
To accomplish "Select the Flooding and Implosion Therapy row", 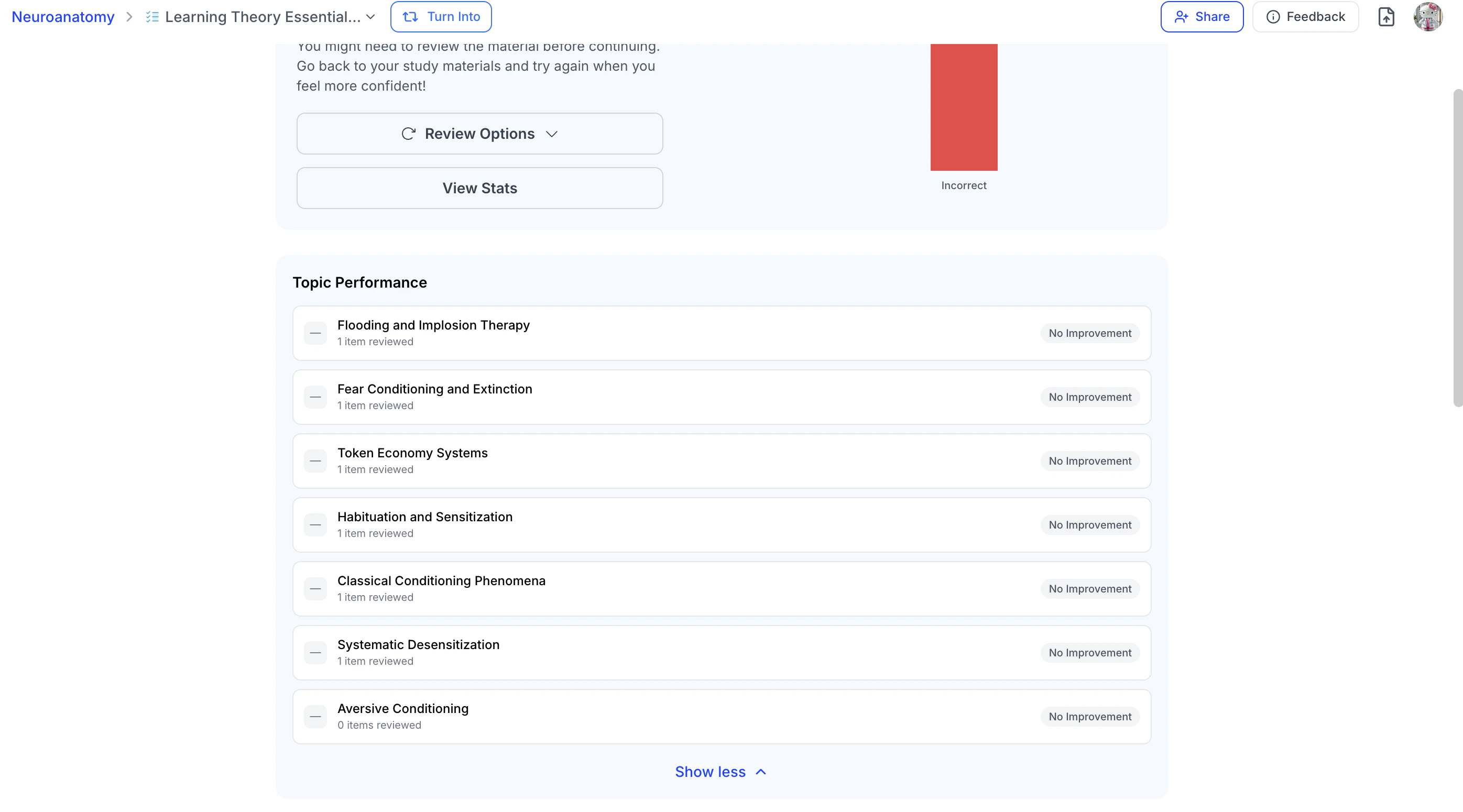I will (x=721, y=333).
